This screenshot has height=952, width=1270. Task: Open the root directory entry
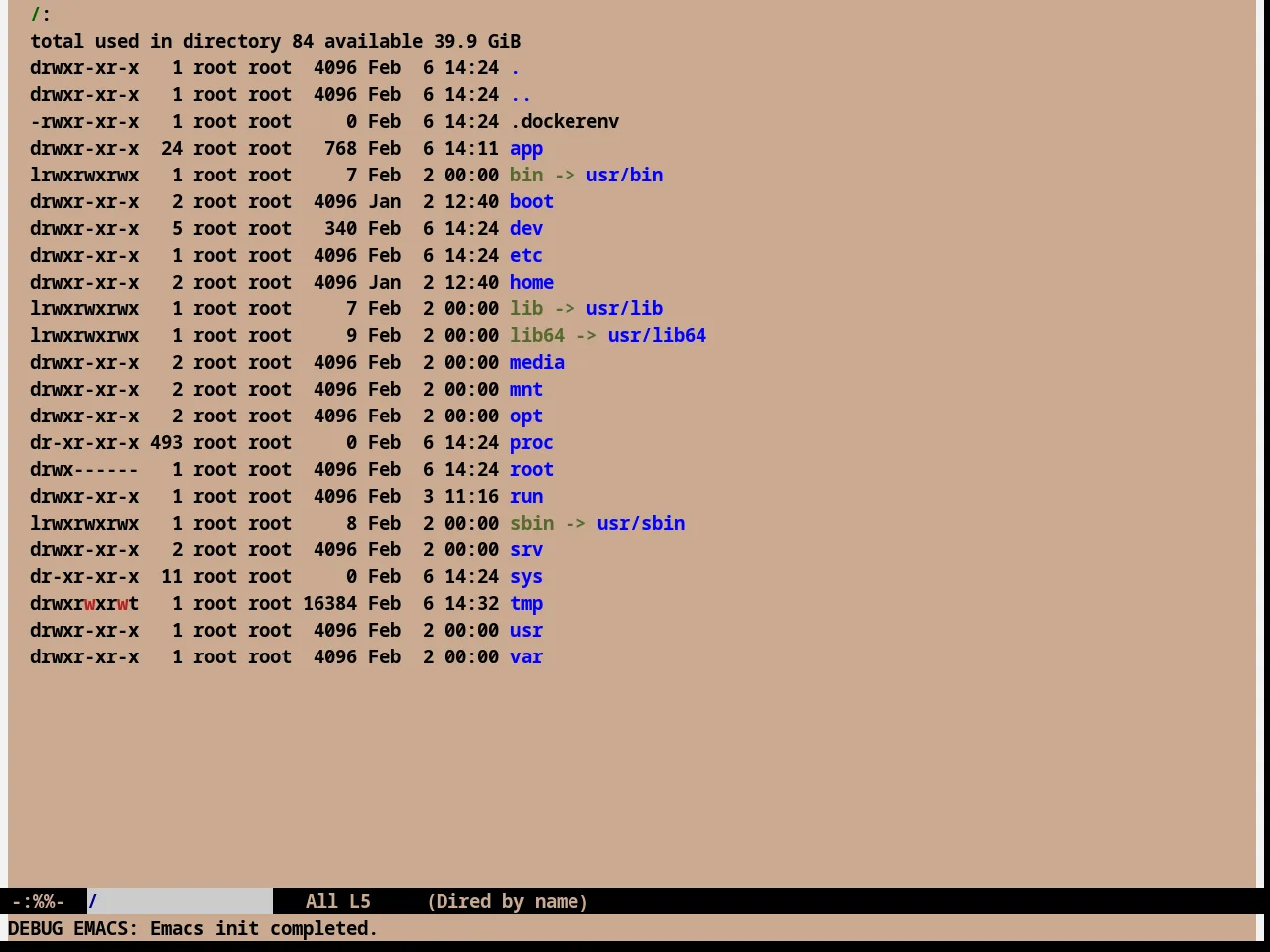tap(532, 470)
